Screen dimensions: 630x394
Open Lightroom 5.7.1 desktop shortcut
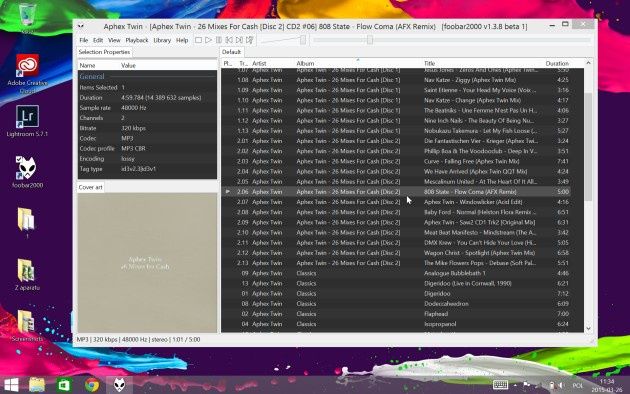(x=27, y=120)
